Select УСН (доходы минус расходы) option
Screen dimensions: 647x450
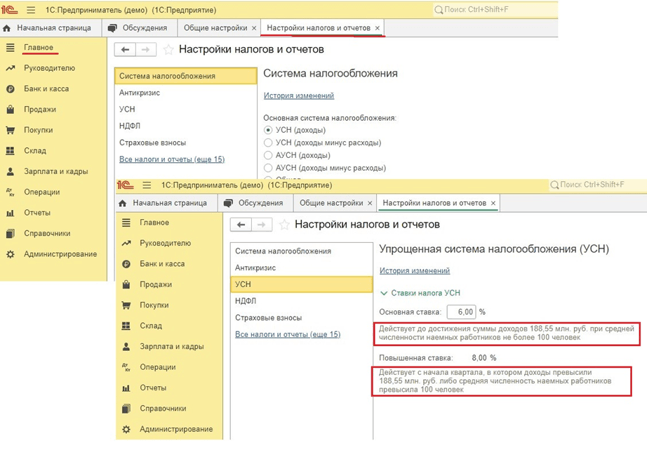click(x=268, y=143)
